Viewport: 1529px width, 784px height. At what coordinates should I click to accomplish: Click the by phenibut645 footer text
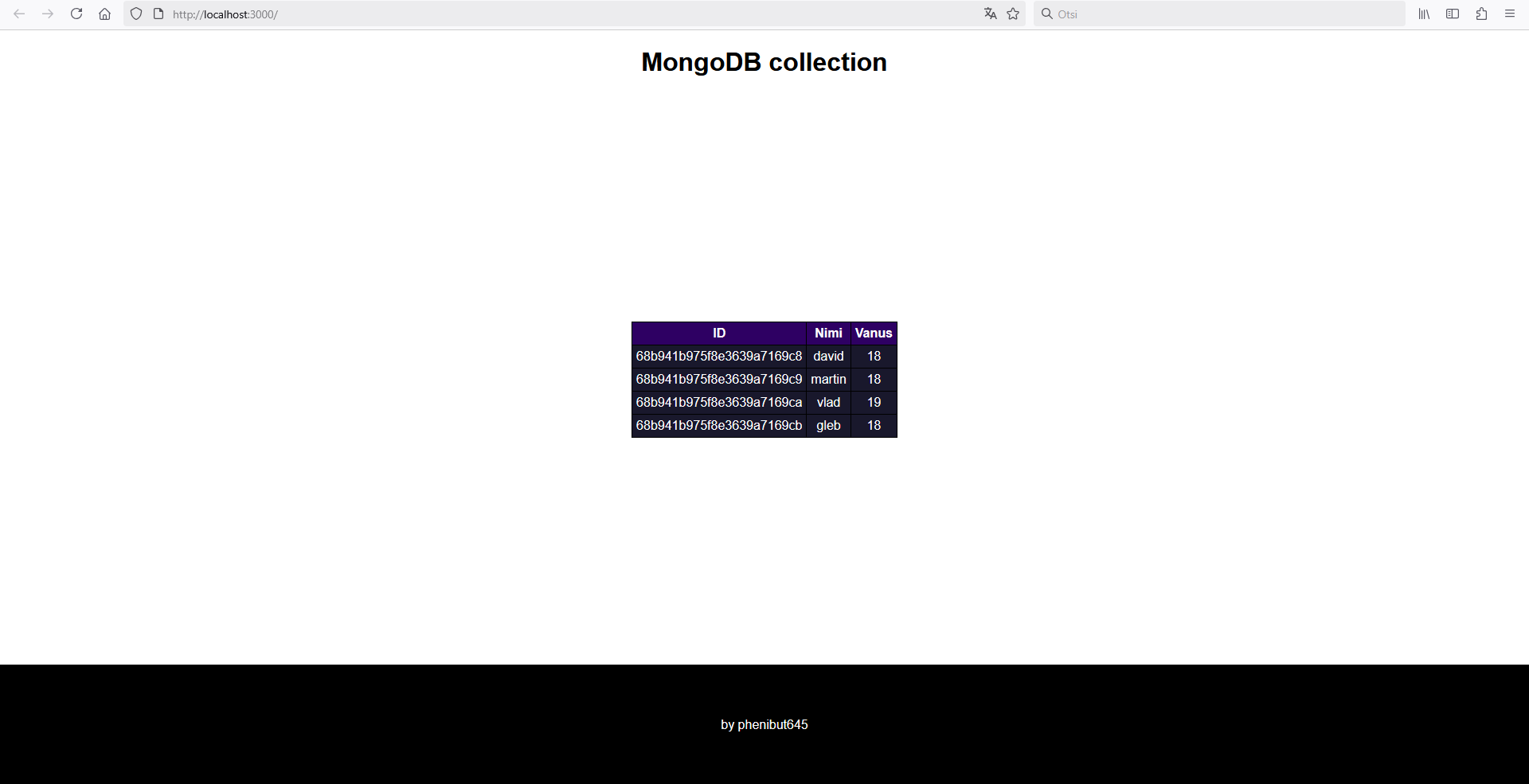[764, 724]
